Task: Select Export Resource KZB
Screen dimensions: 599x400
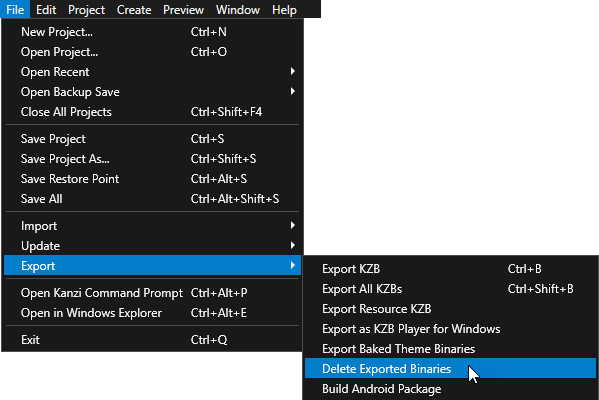Action: (450, 309)
